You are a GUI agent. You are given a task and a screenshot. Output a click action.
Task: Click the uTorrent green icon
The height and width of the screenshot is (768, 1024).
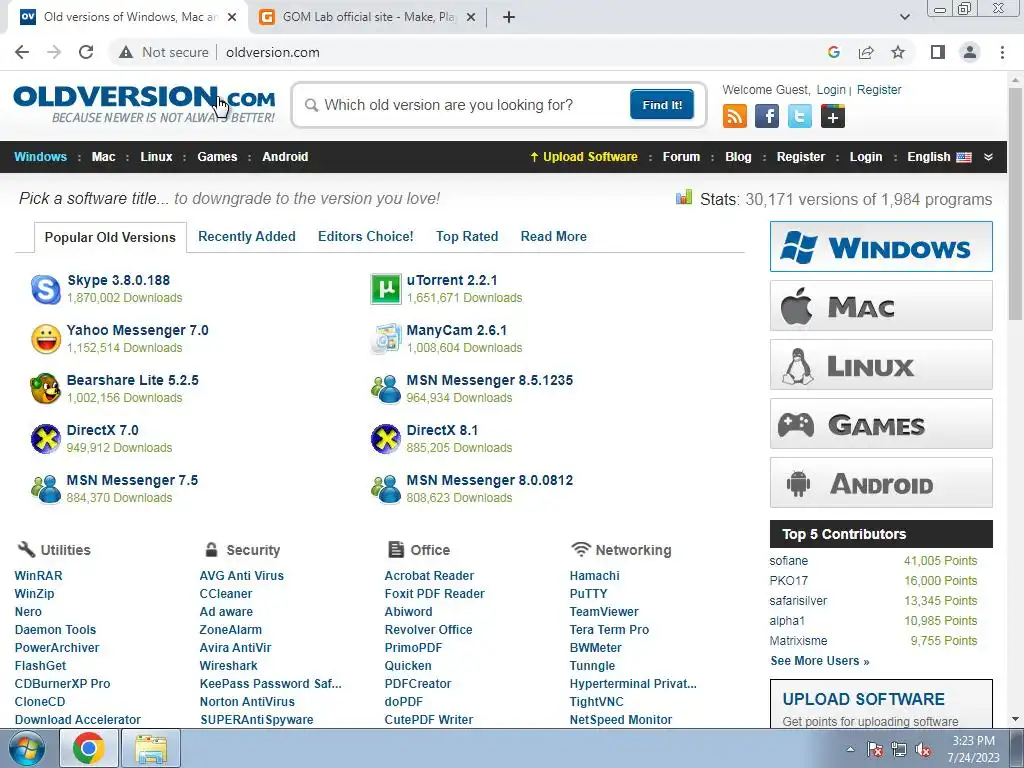385,289
